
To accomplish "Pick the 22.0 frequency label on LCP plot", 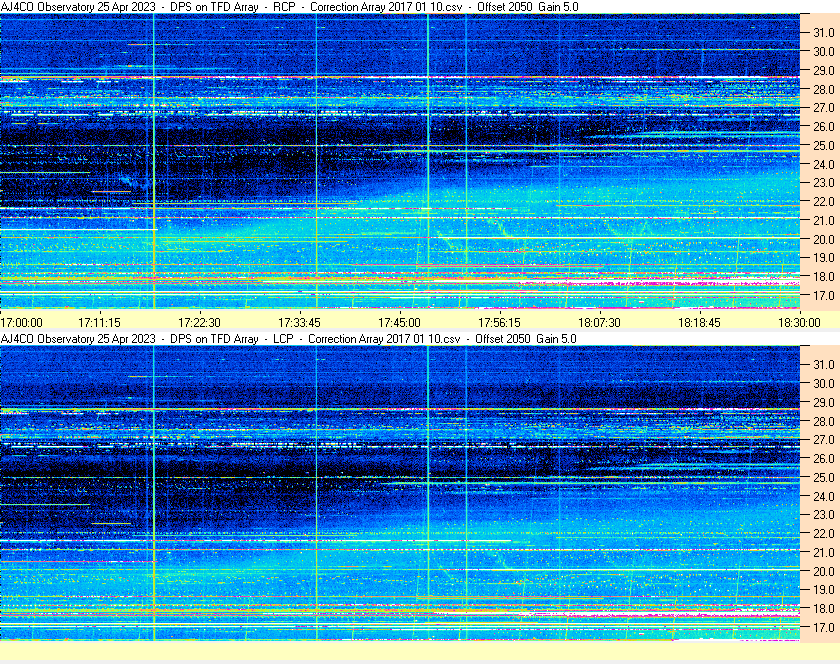I will pos(824,534).
